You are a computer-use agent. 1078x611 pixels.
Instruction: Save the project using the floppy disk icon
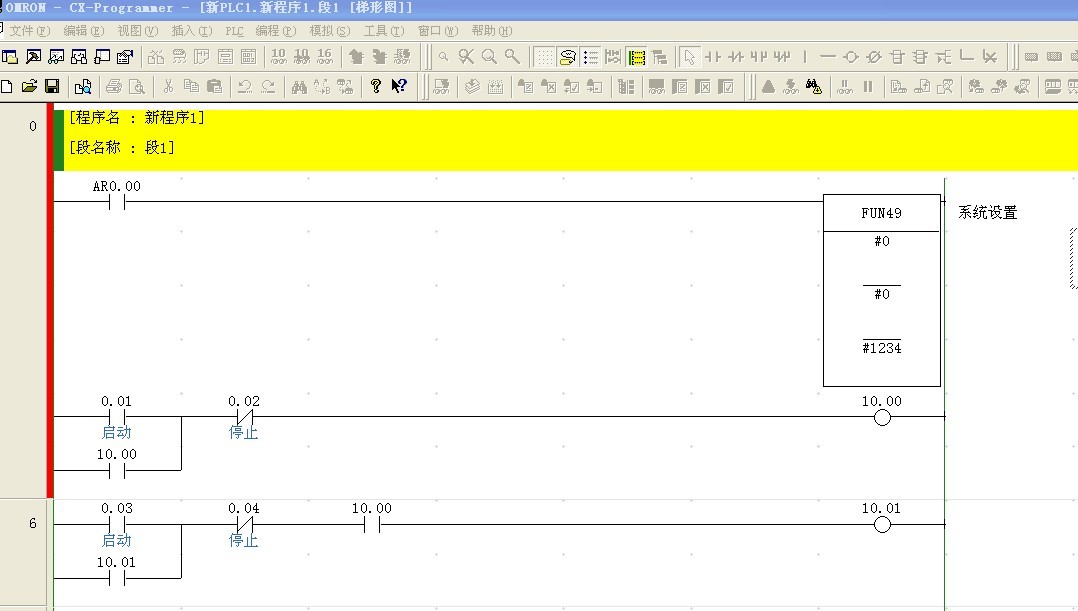51,87
